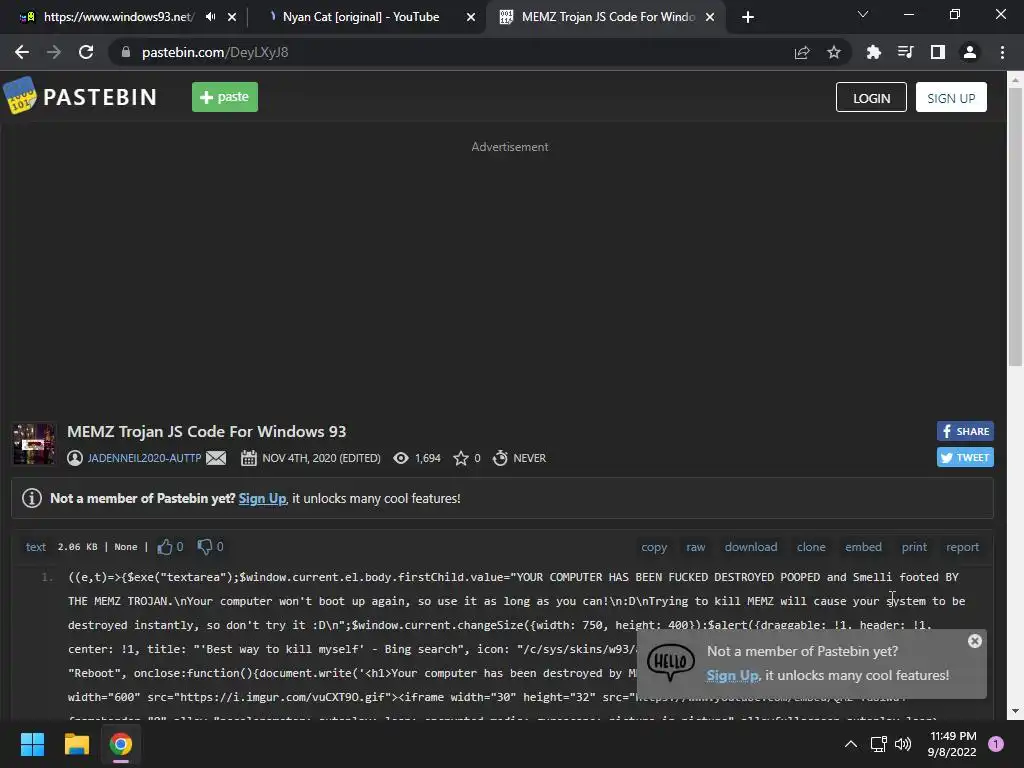The height and width of the screenshot is (768, 1024).
Task: Click the expiration clock icon
Action: pyautogui.click(x=500, y=458)
